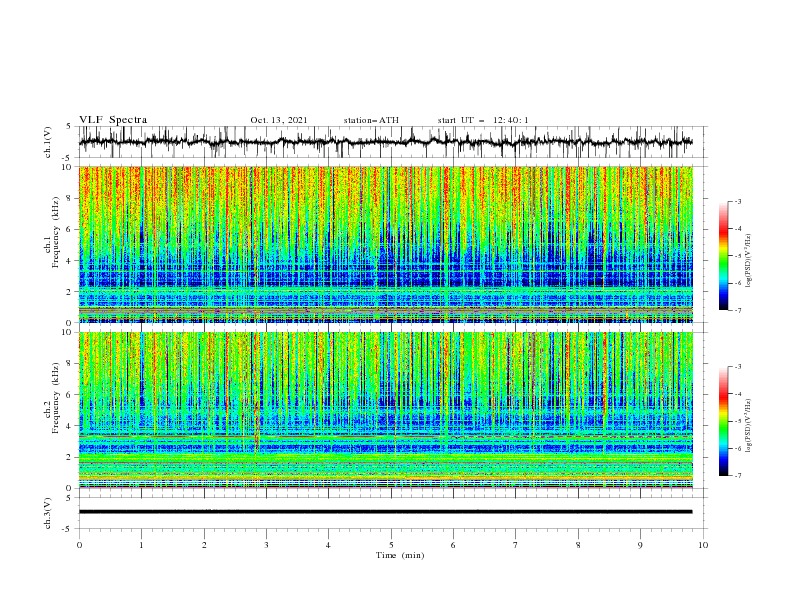This screenshot has width=792, height=612.
Task: Click the upper ch.1 color scale bar
Action: [x=724, y=256]
